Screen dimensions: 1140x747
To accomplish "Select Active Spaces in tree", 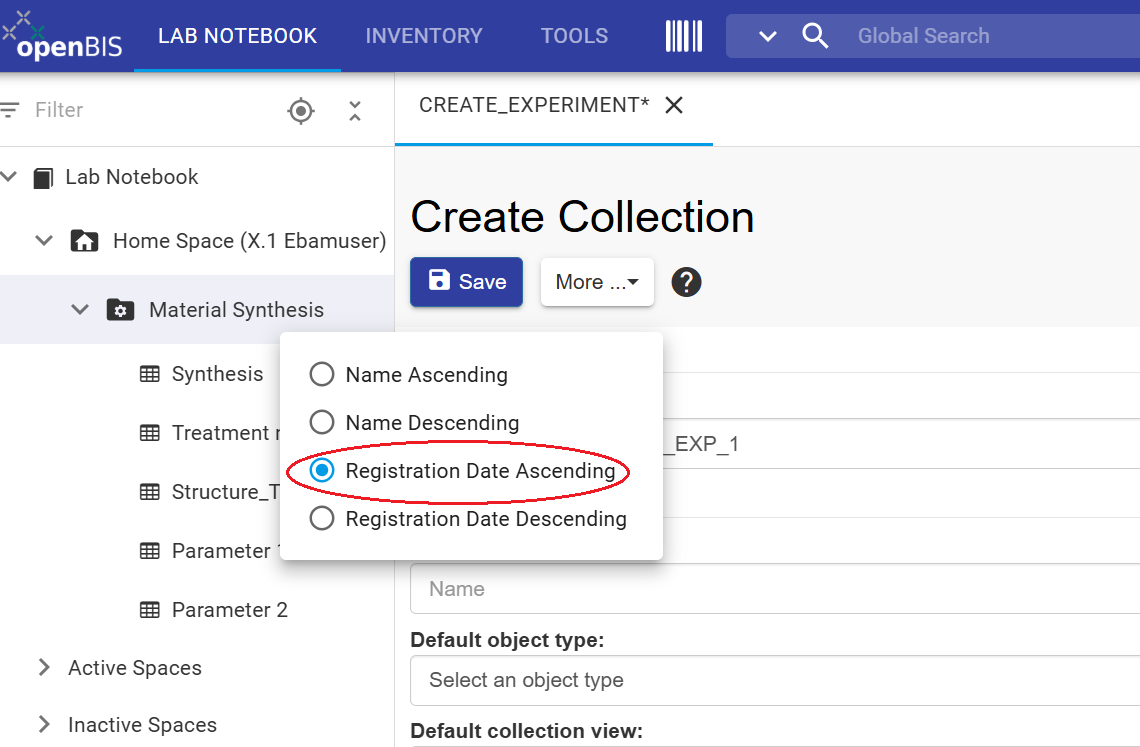I will (135, 668).
